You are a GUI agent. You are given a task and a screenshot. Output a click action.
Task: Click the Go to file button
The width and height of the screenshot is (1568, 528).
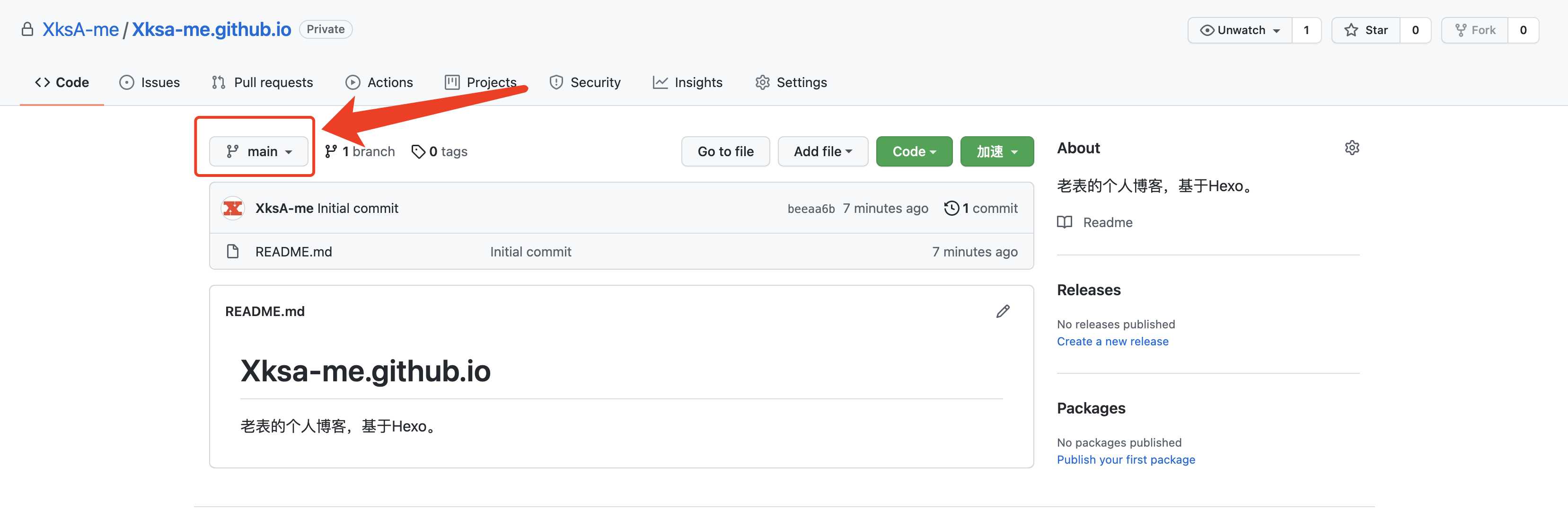[725, 152]
